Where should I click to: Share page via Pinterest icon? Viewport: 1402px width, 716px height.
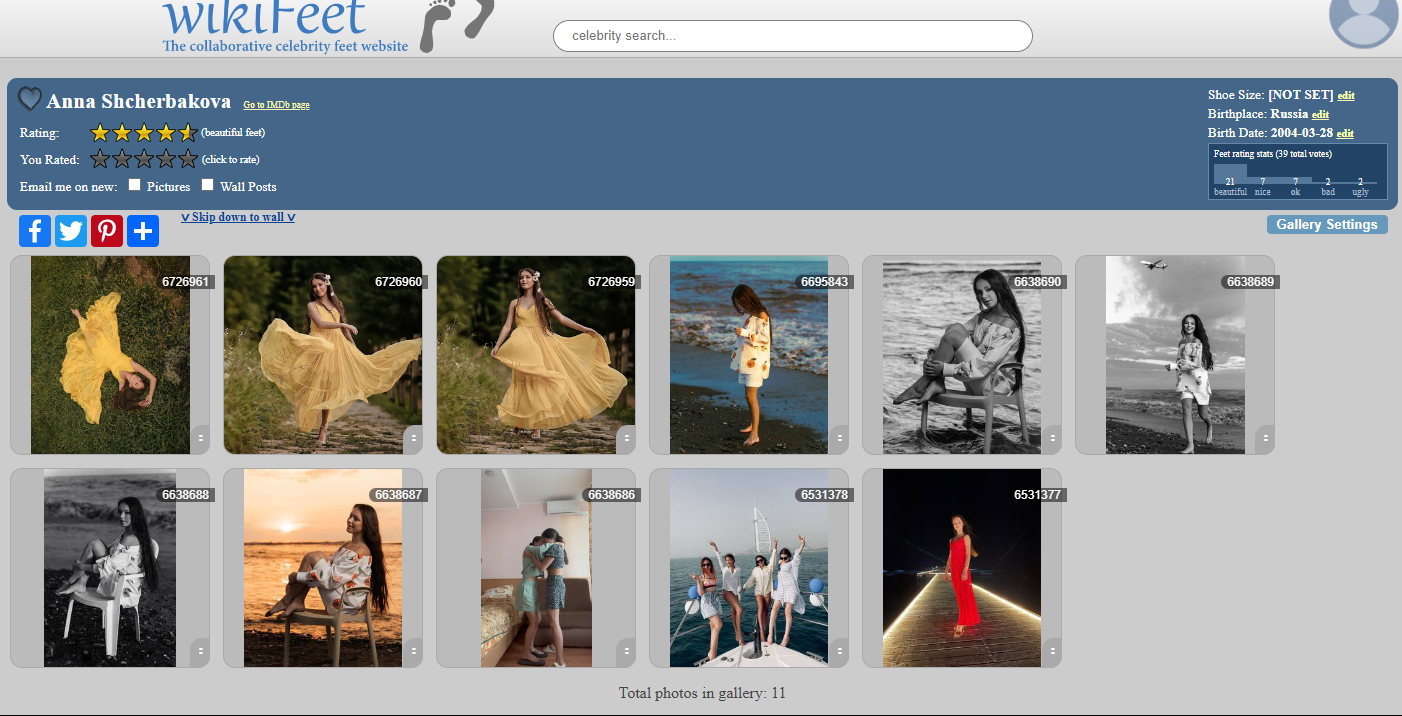click(x=107, y=231)
